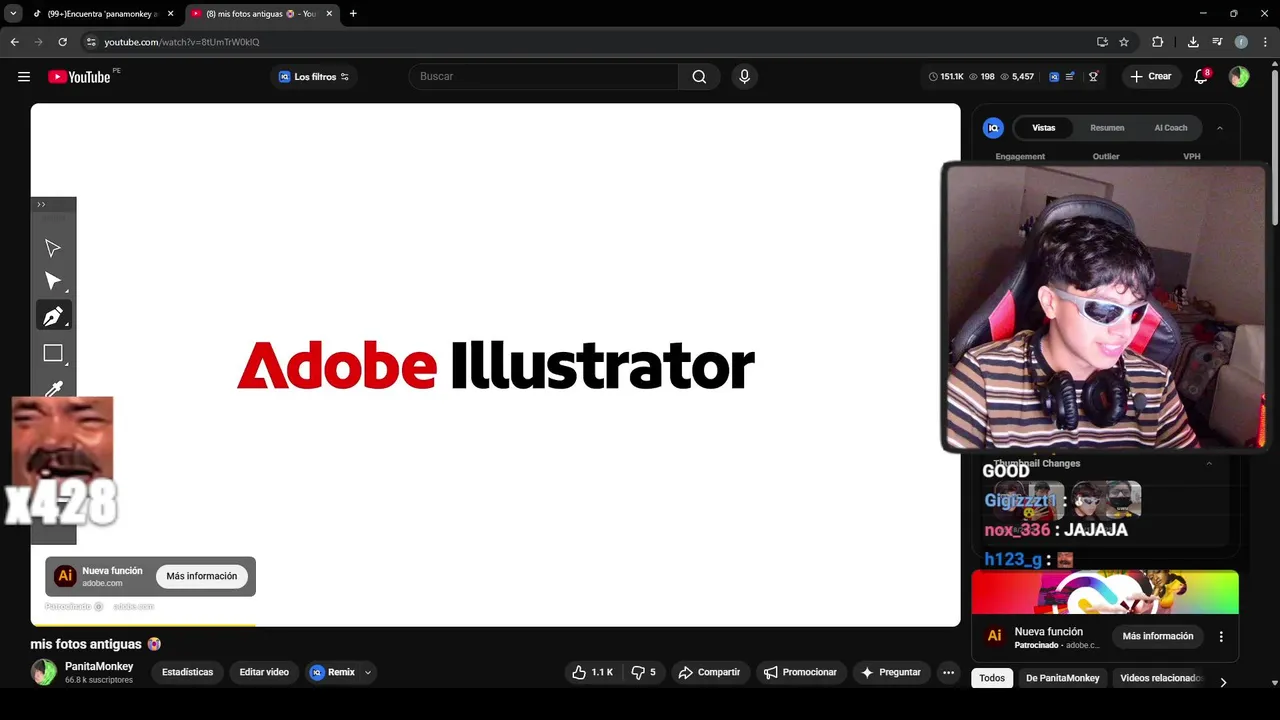
Task: Open the Chrome three-dot menu
Action: click(1265, 42)
